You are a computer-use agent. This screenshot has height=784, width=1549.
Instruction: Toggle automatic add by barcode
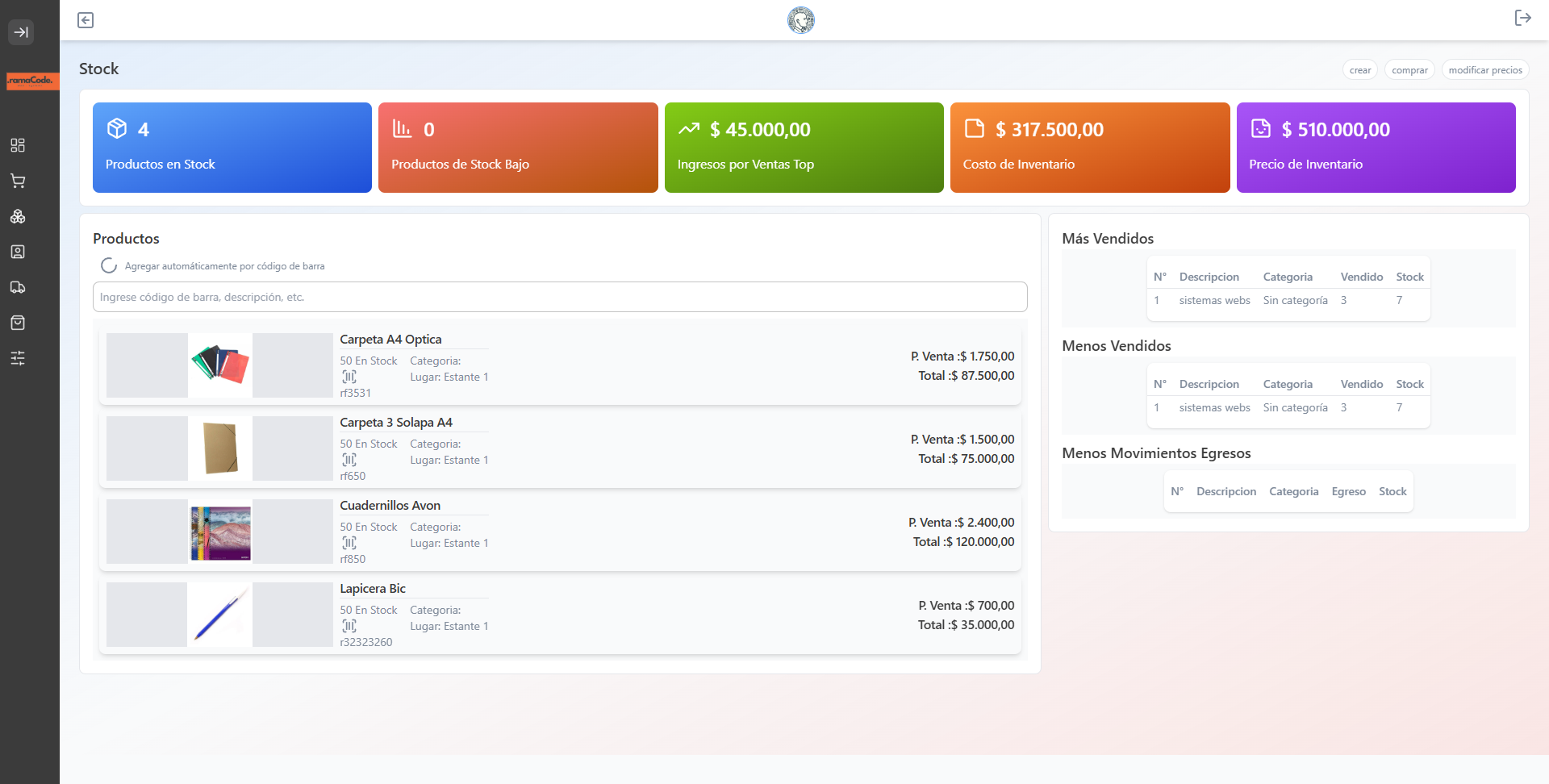pos(109,265)
